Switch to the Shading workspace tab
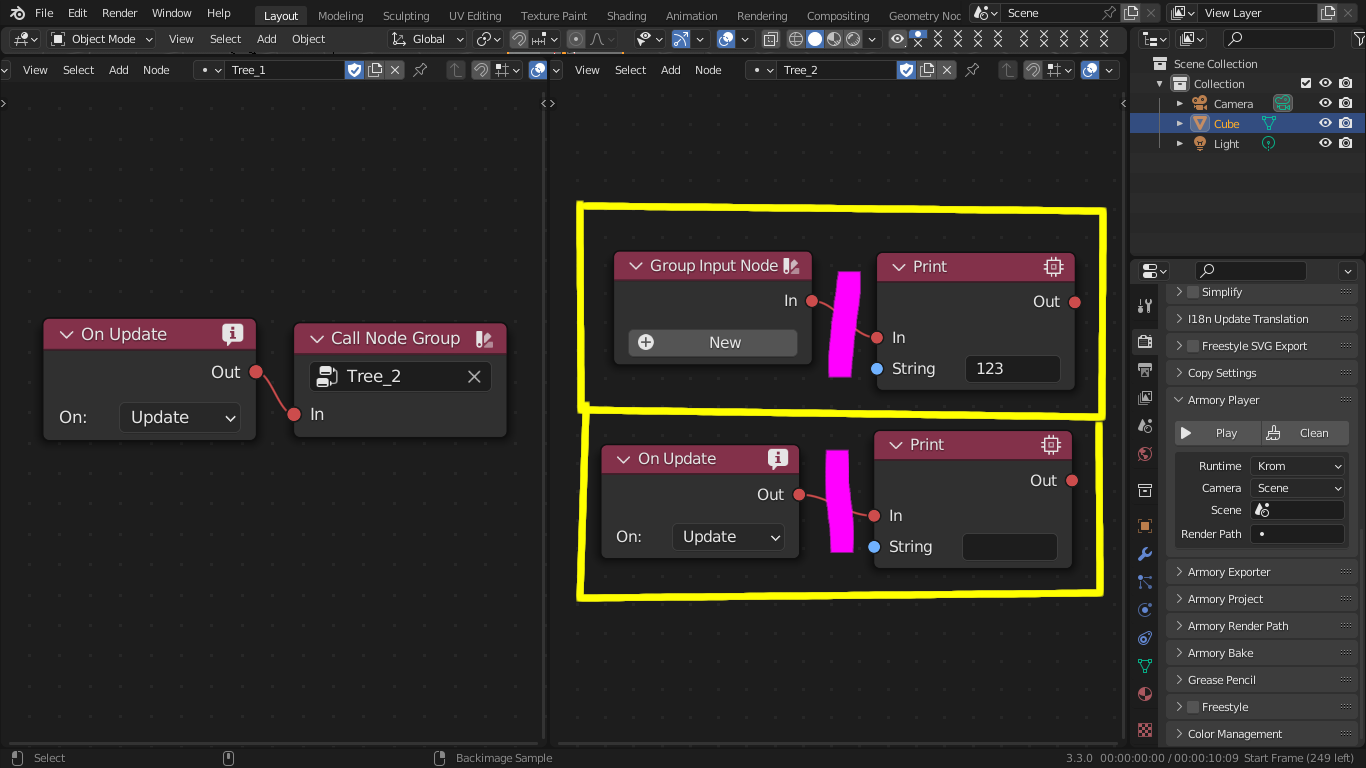This screenshot has height=768, width=1366. [626, 15]
